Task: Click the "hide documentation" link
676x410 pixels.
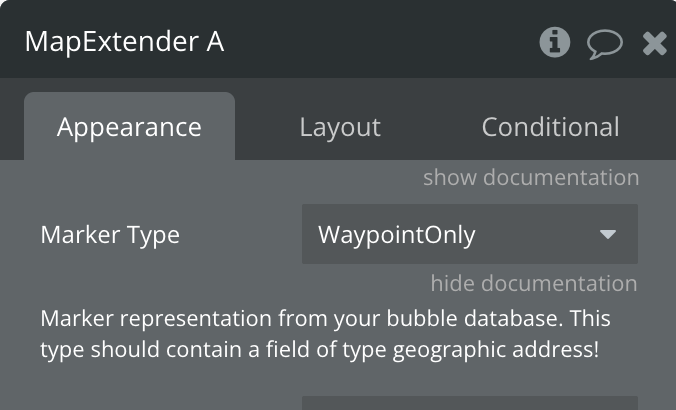Action: click(x=534, y=284)
